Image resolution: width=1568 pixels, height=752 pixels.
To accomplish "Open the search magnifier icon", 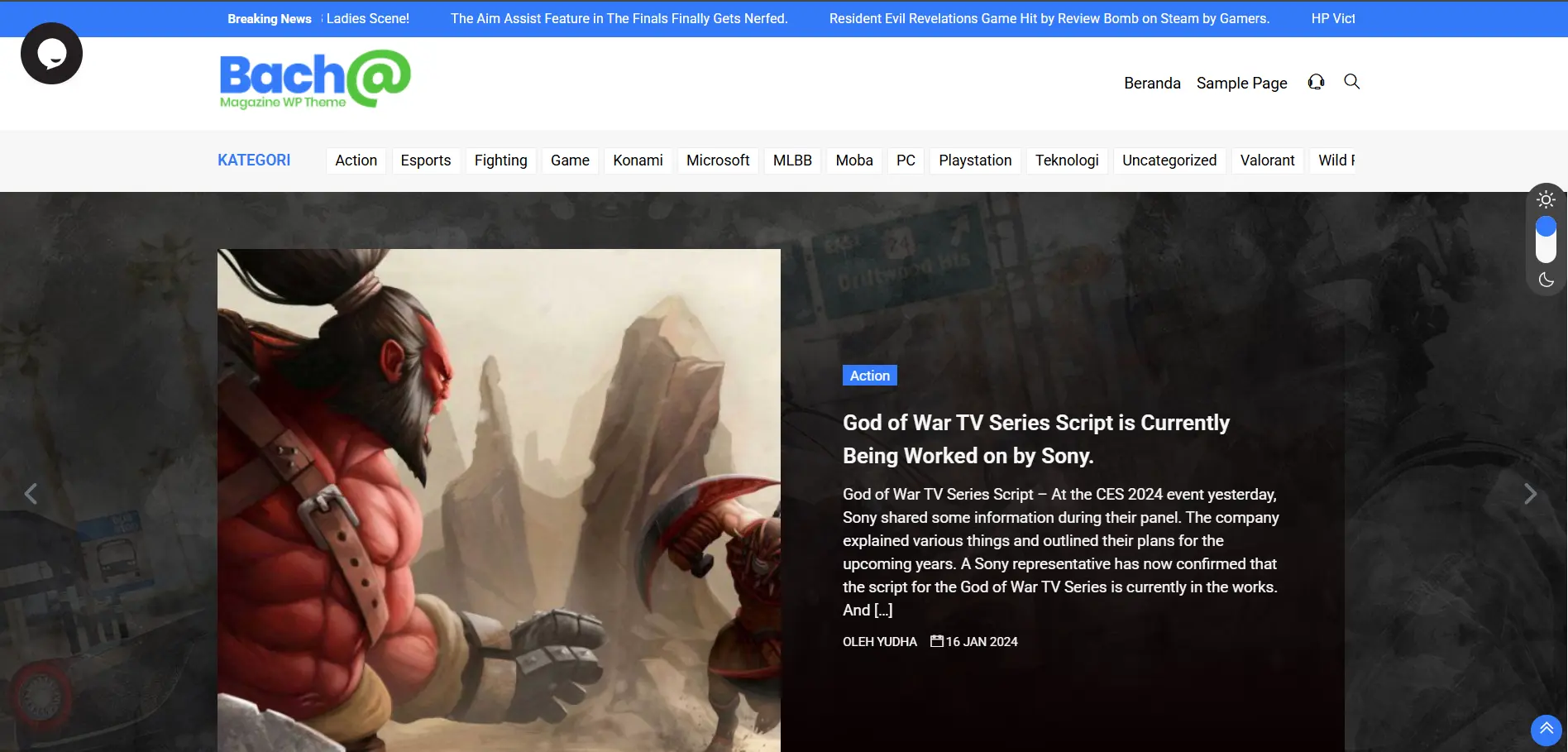I will [x=1351, y=81].
